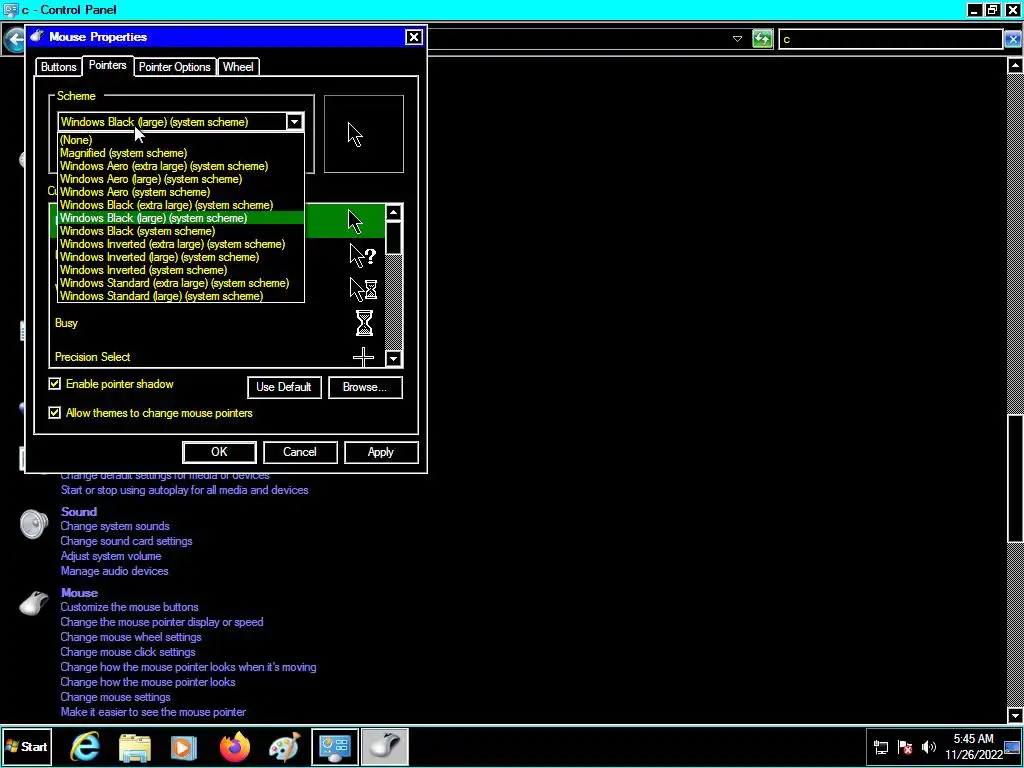Select the Mouse Properties taskbar item
Image resolution: width=1024 pixels, height=768 pixels.
pyautogui.click(x=384, y=747)
